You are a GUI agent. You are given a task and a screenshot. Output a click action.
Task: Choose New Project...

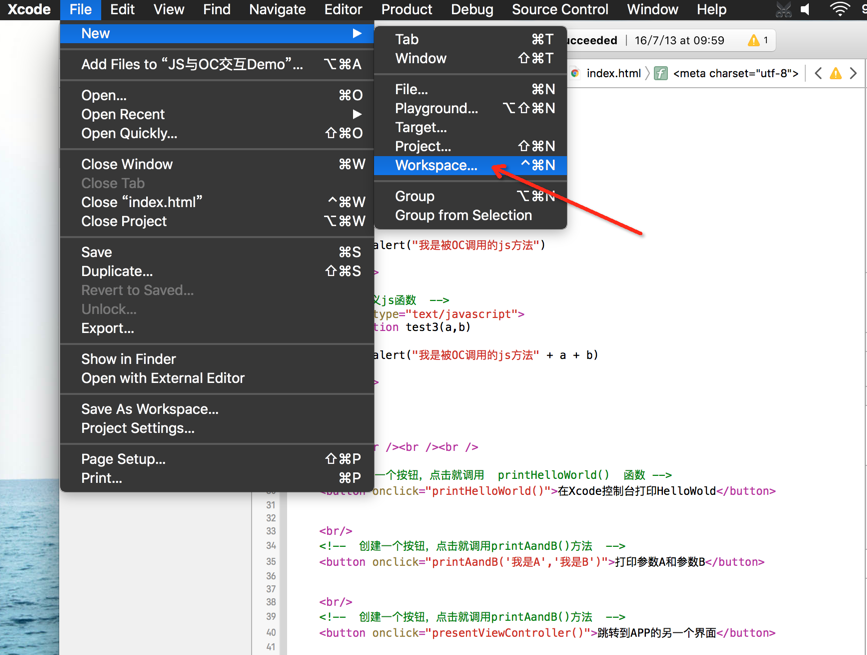[471, 146]
